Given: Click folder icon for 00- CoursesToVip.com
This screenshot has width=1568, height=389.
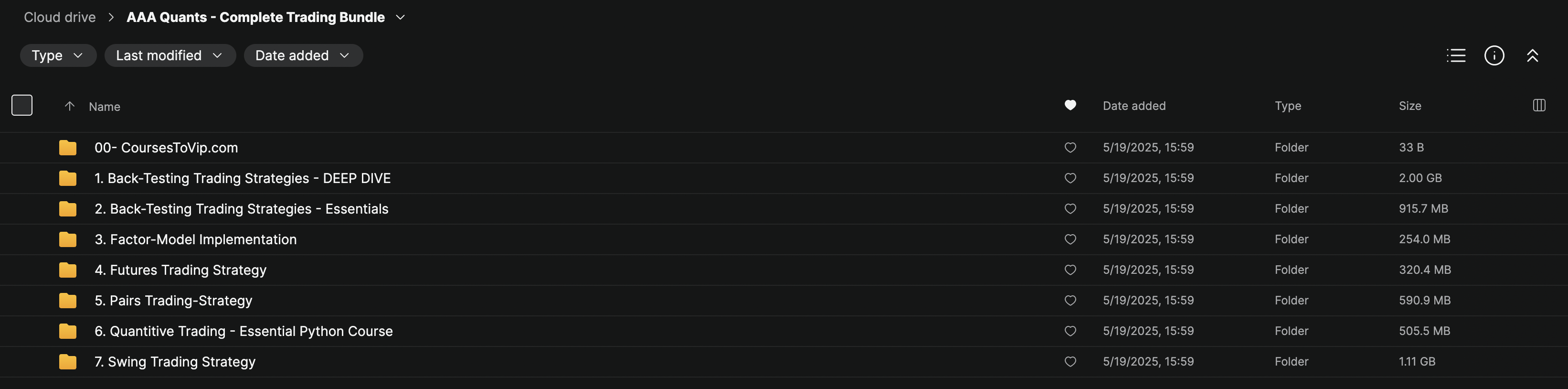Looking at the screenshot, I should click(x=68, y=147).
